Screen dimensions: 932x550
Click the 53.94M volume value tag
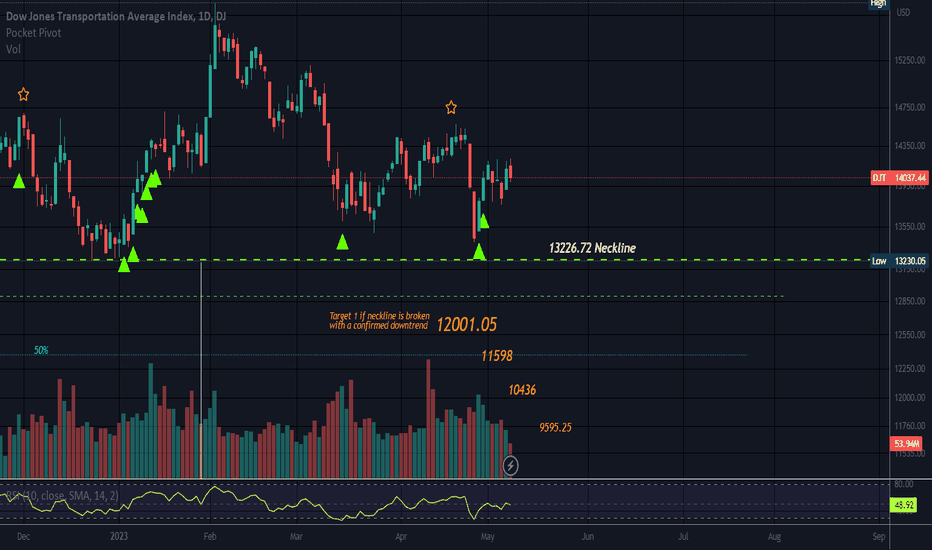click(x=906, y=444)
